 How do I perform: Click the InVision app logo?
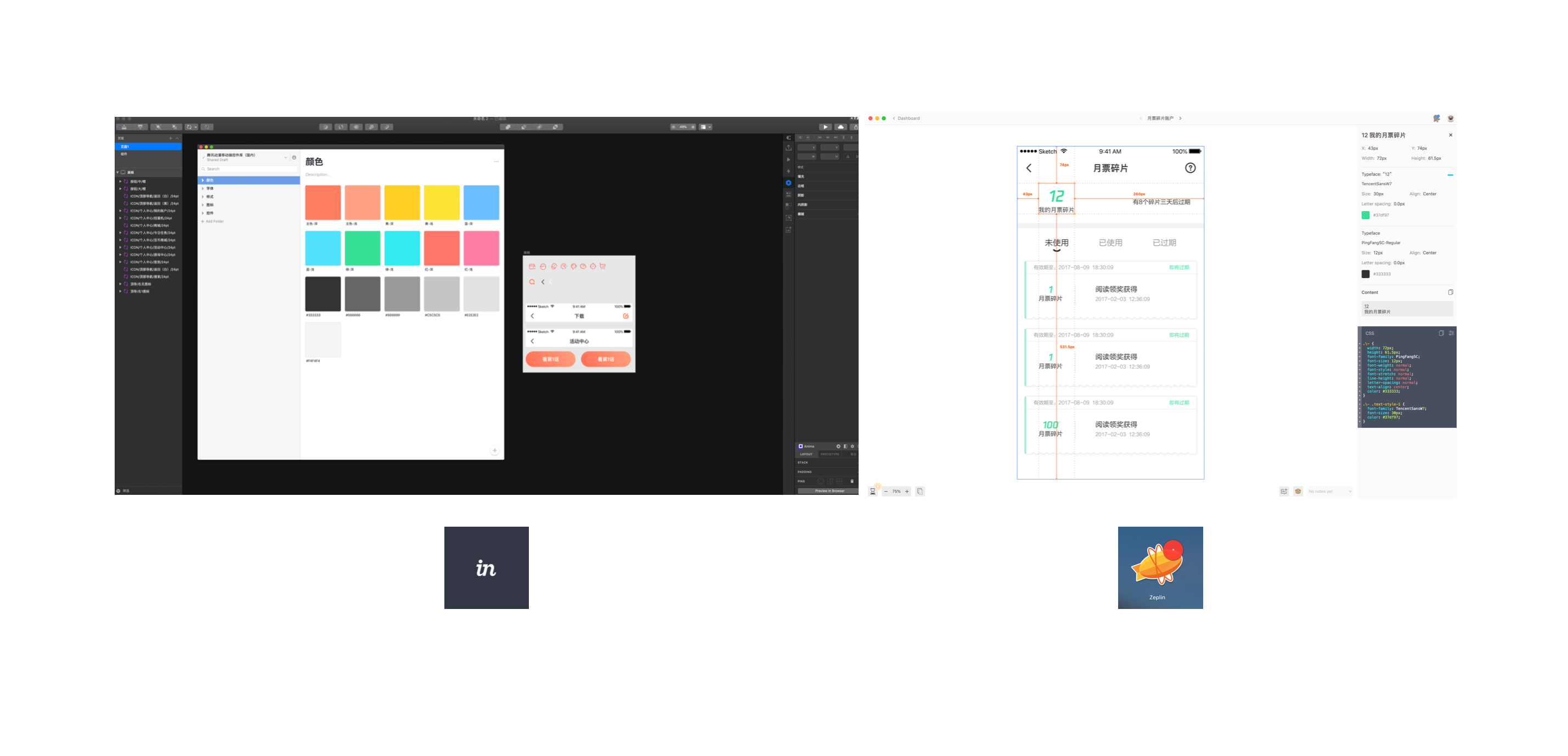(486, 567)
